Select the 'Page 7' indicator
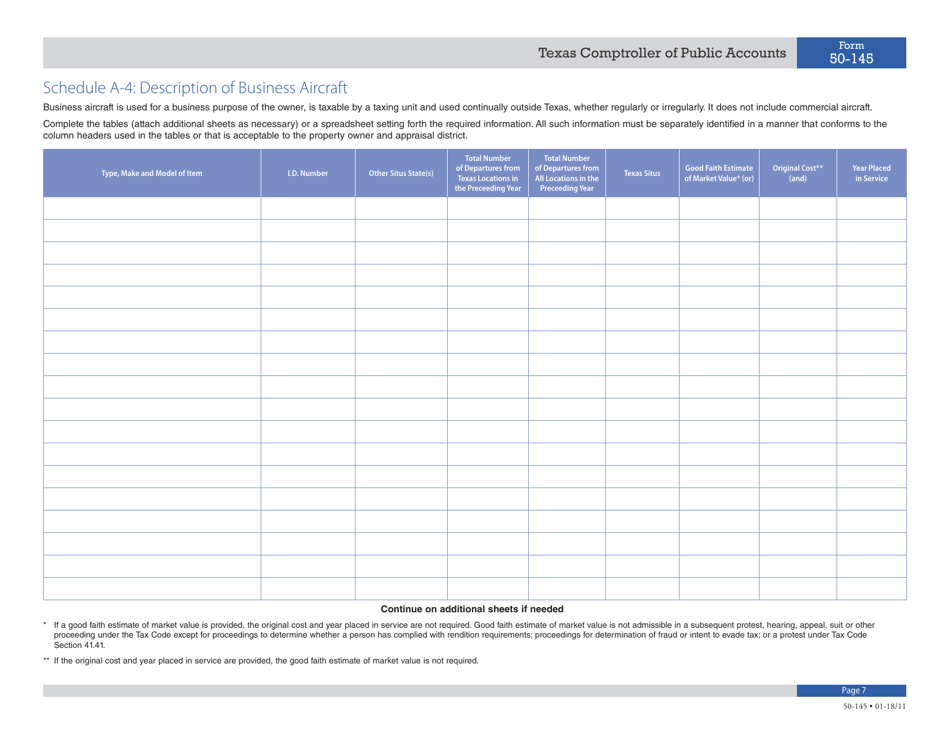 point(852,690)
